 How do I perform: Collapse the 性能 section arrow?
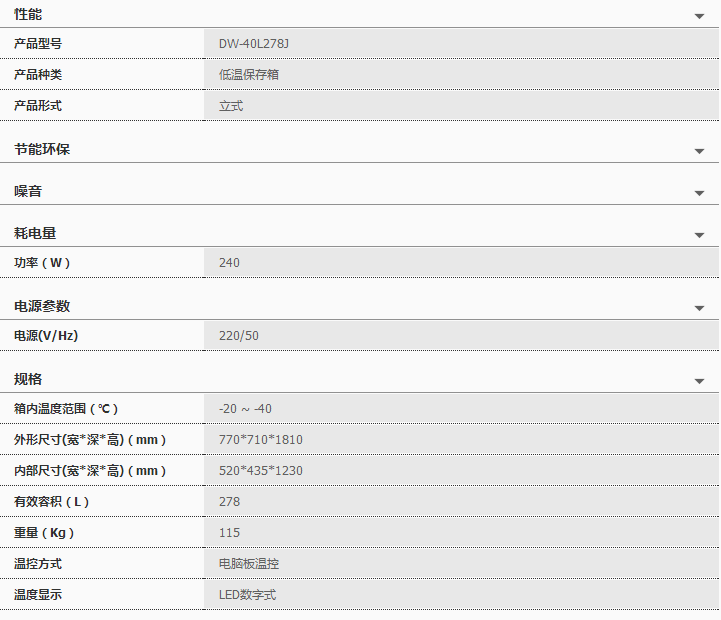click(x=699, y=17)
